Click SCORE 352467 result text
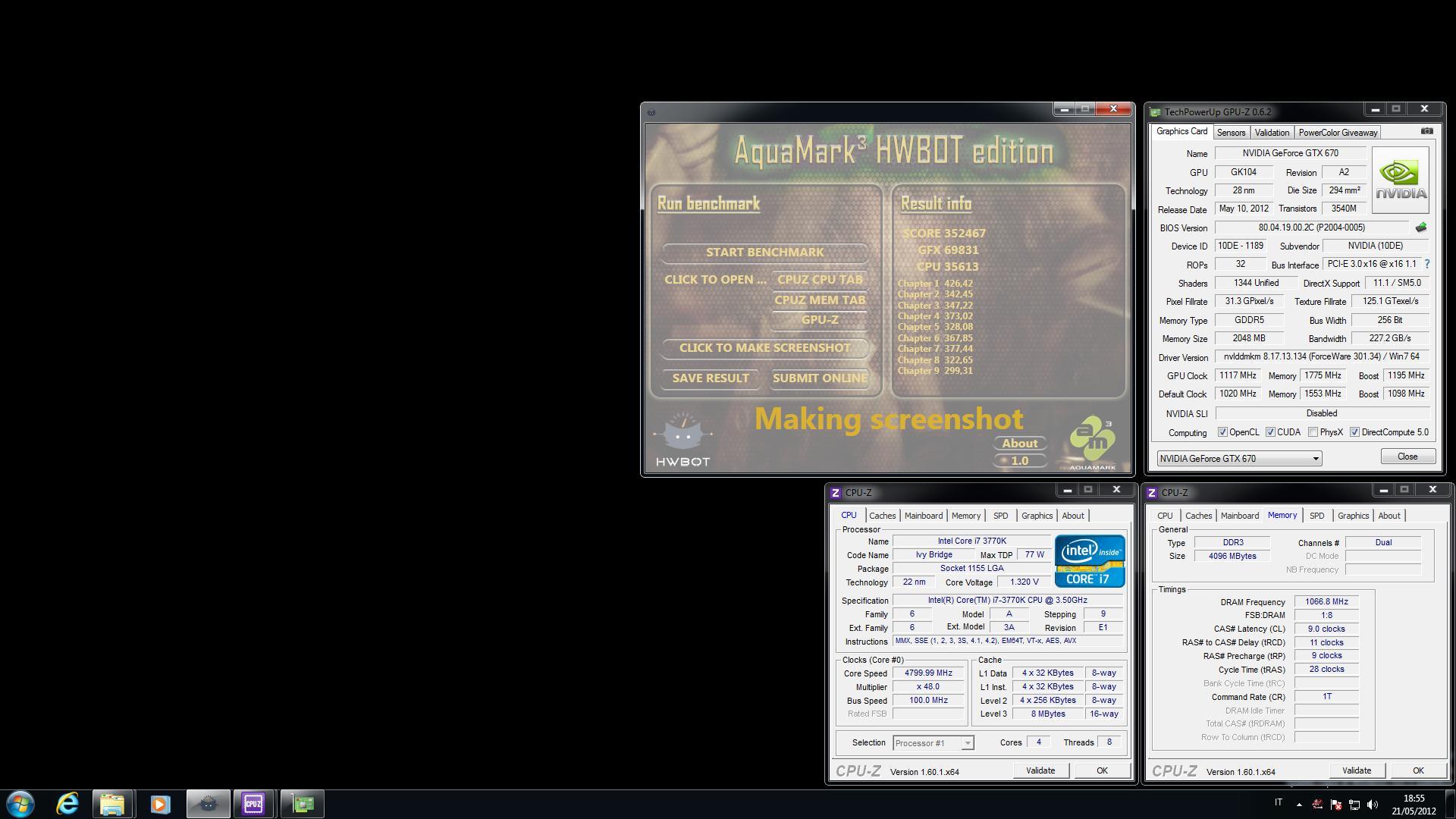The image size is (1456, 819). pyautogui.click(x=944, y=234)
